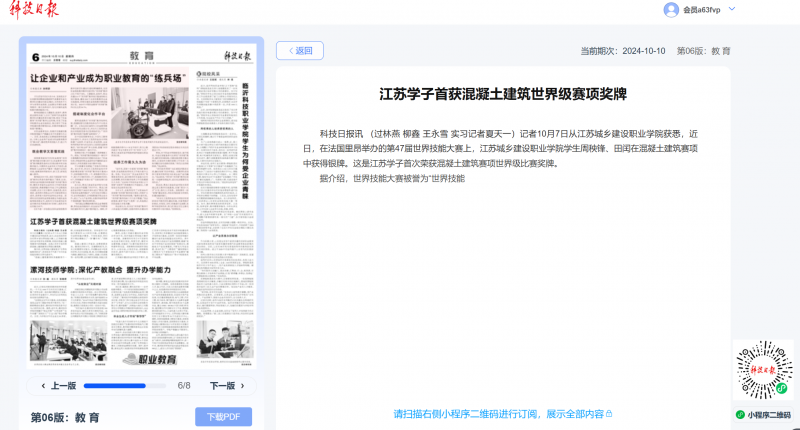800x430 pixels.
Task: Click the 当前期次 2024-10-10 issue date
Action: (623, 50)
